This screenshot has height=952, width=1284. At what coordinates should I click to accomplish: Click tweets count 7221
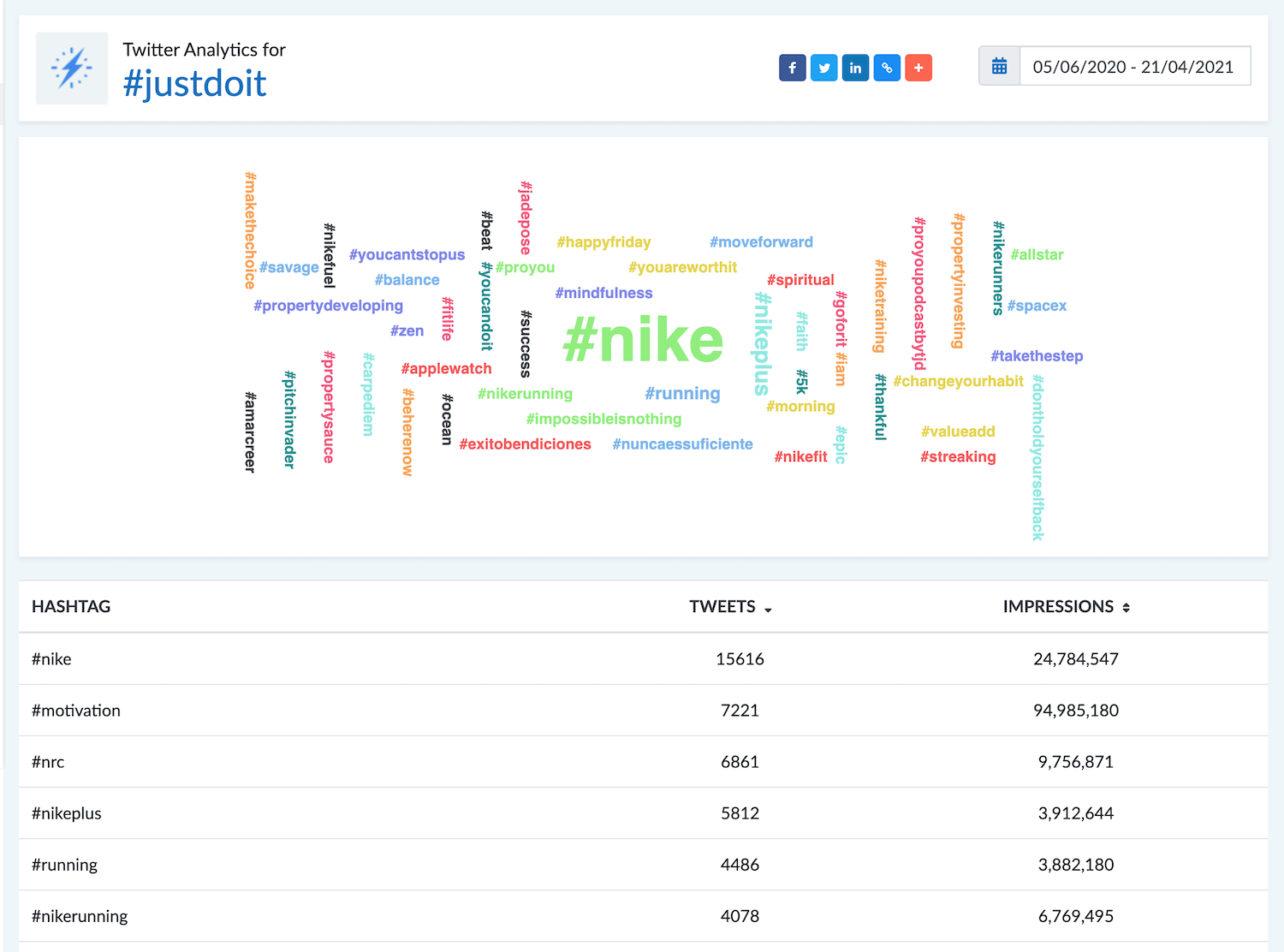[740, 711]
